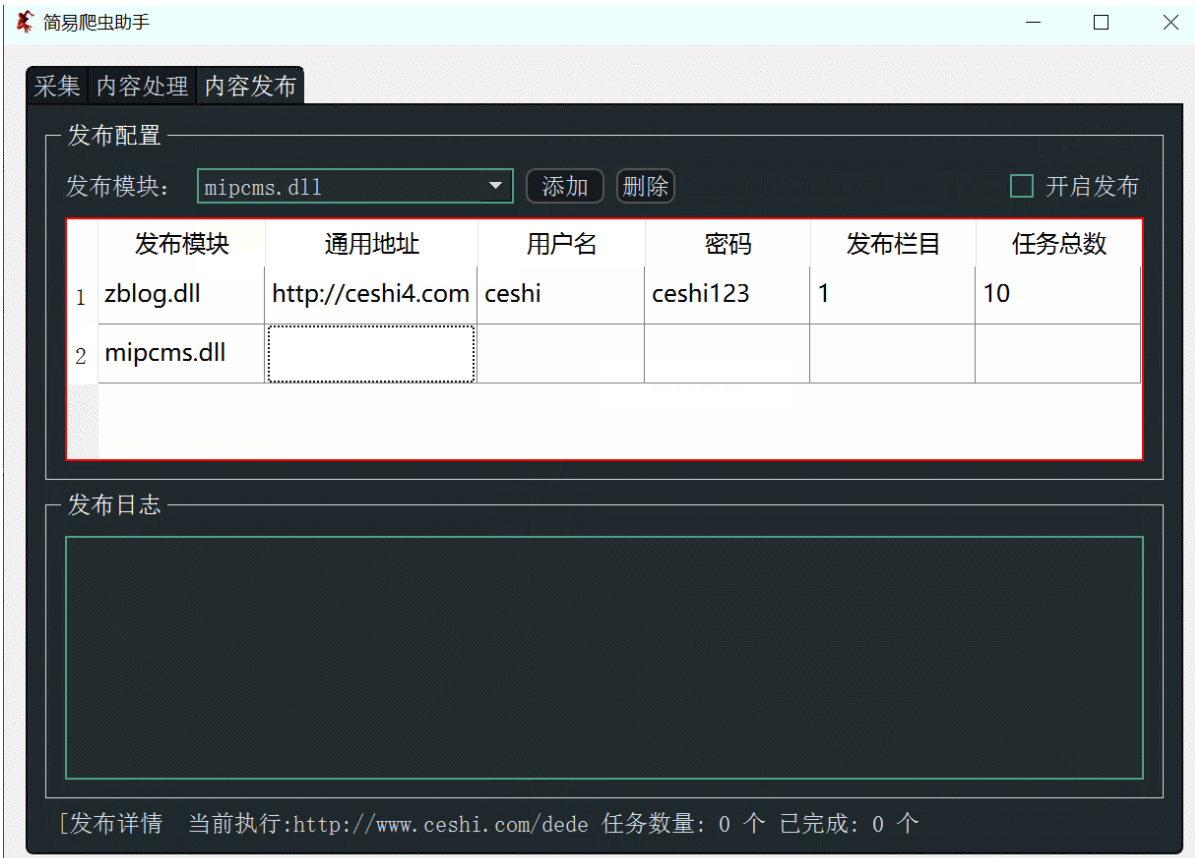
Task: Select the ceshi username cell
Action: (x=561, y=295)
